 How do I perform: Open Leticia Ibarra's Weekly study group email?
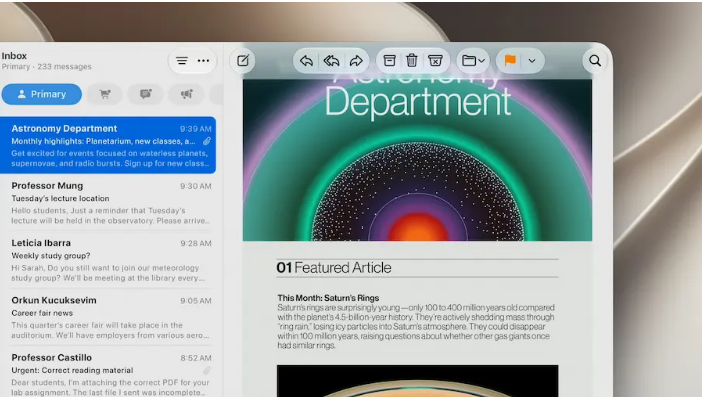108,260
